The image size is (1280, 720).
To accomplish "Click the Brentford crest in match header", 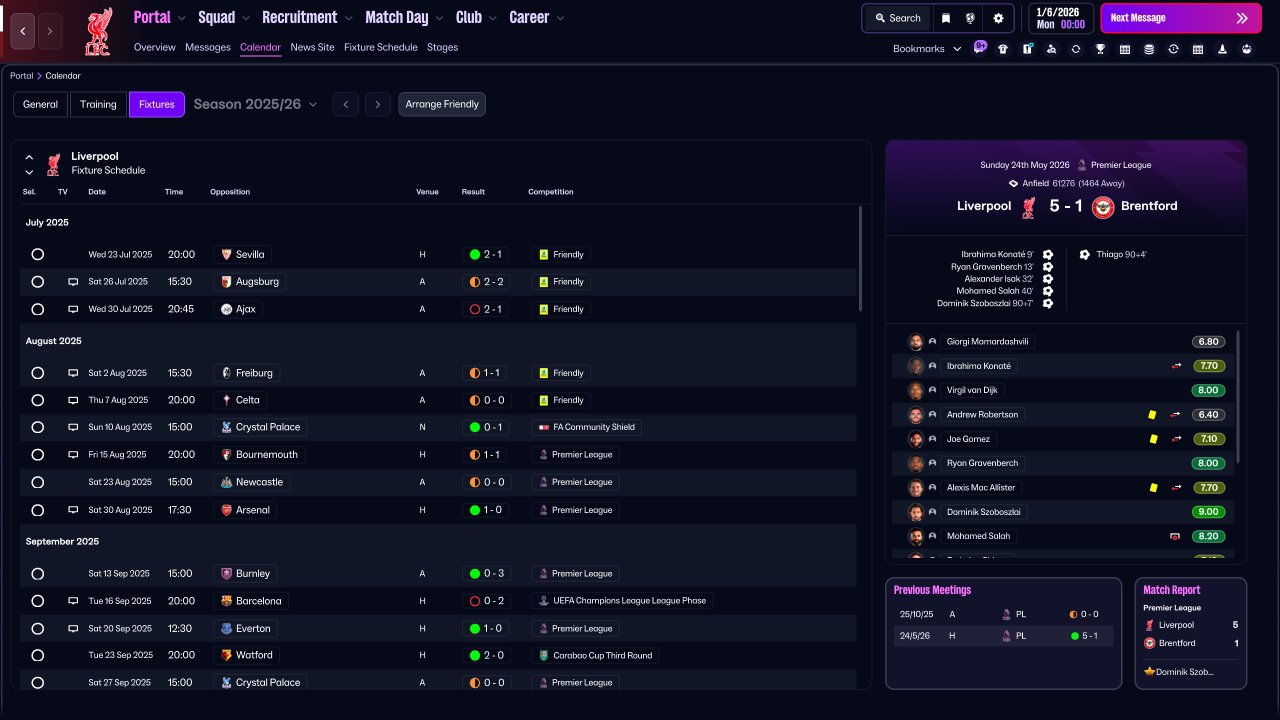I will (x=1103, y=207).
